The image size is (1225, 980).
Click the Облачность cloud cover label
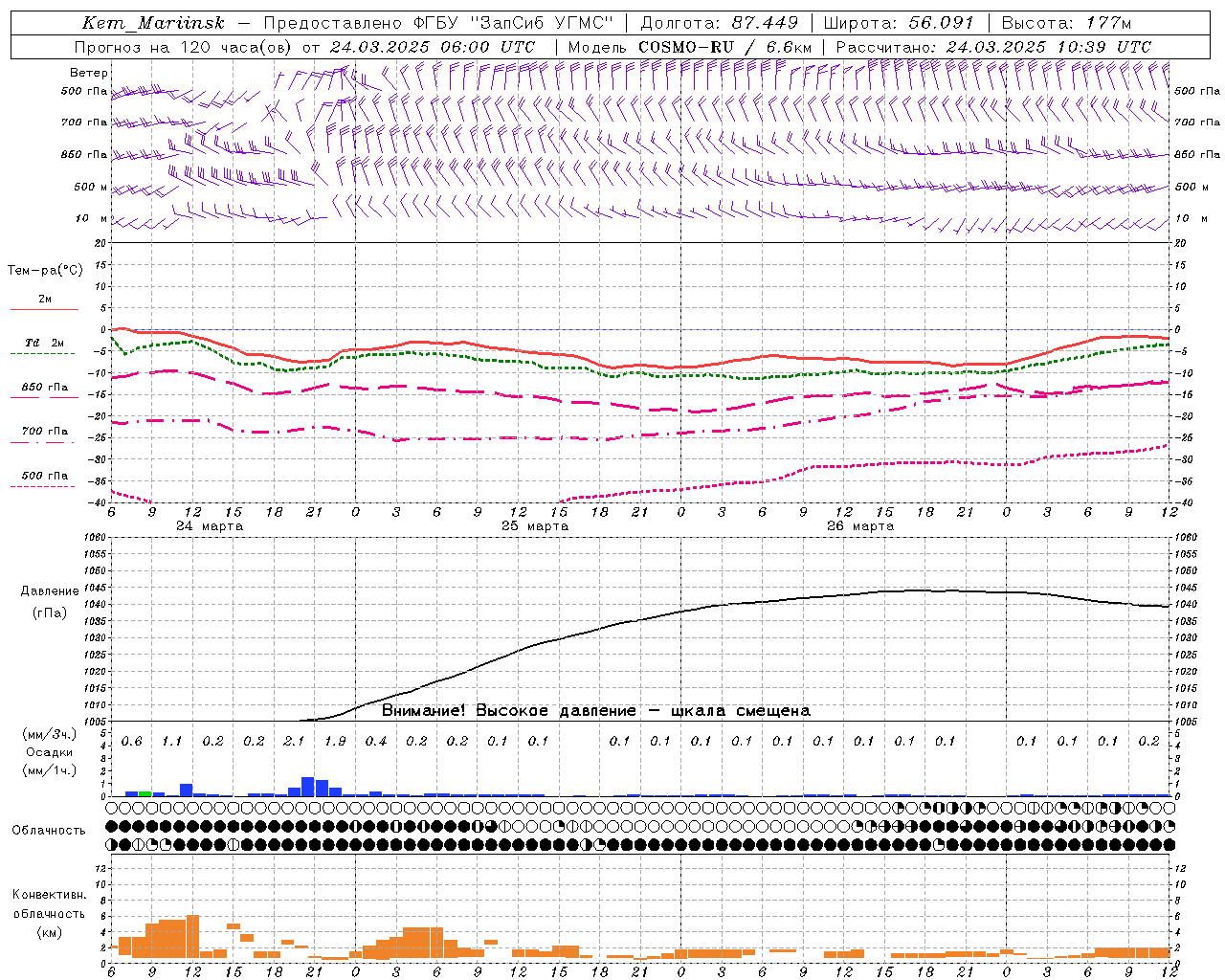pos(49,831)
